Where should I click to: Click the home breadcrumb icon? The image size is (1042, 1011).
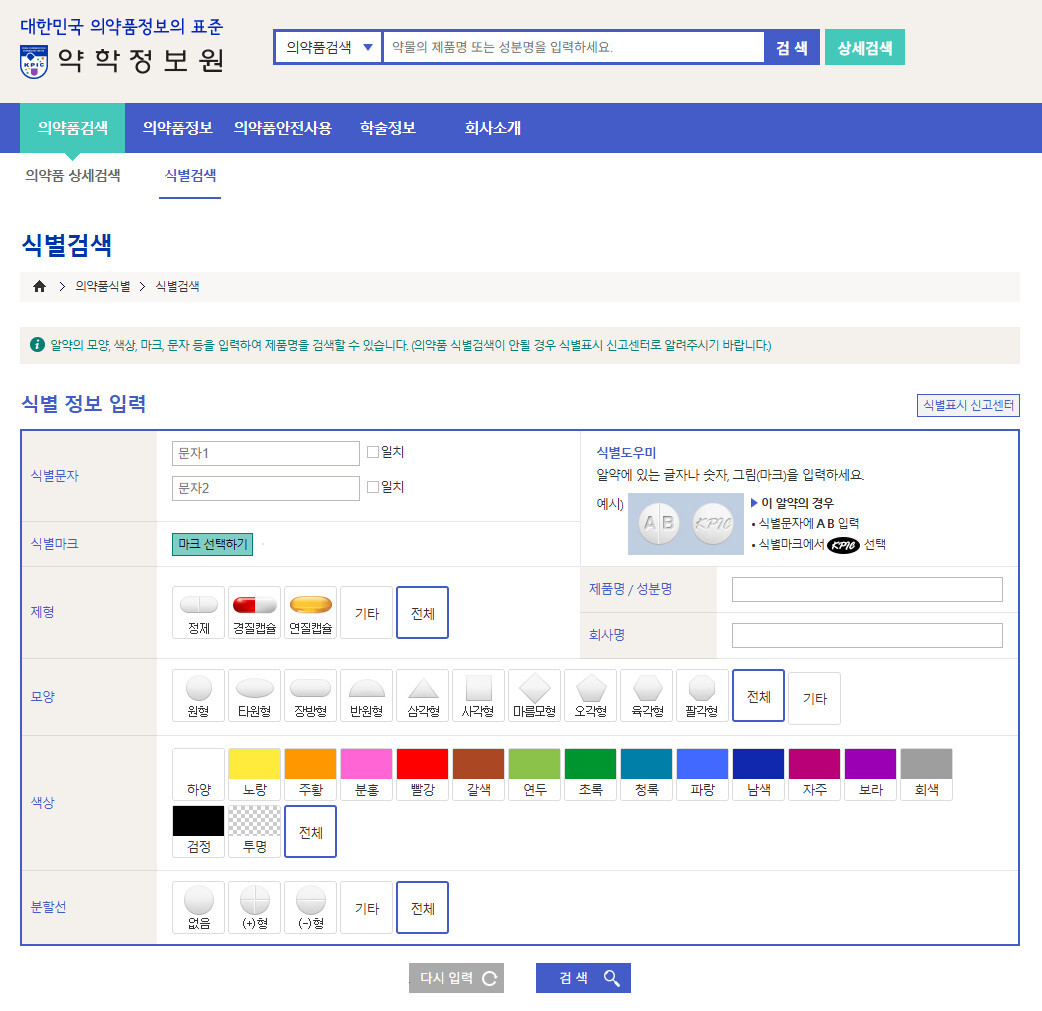tap(38, 285)
